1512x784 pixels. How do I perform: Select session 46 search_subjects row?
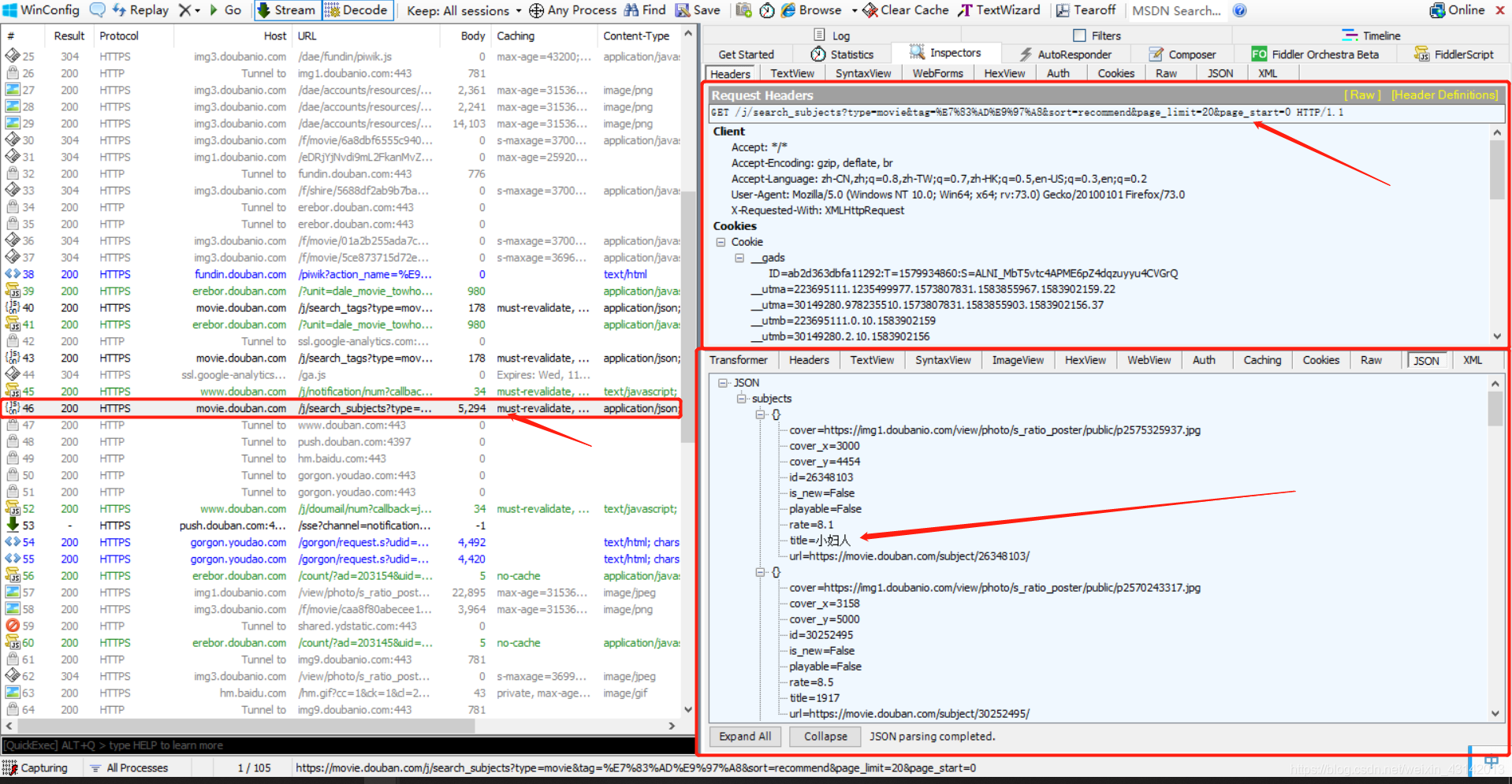pyautogui.click(x=341, y=408)
